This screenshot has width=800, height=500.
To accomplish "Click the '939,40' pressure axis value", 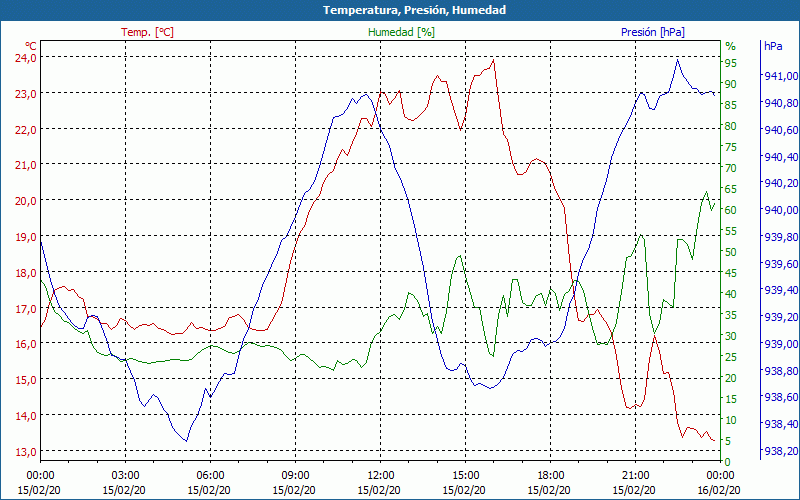I will (781, 290).
